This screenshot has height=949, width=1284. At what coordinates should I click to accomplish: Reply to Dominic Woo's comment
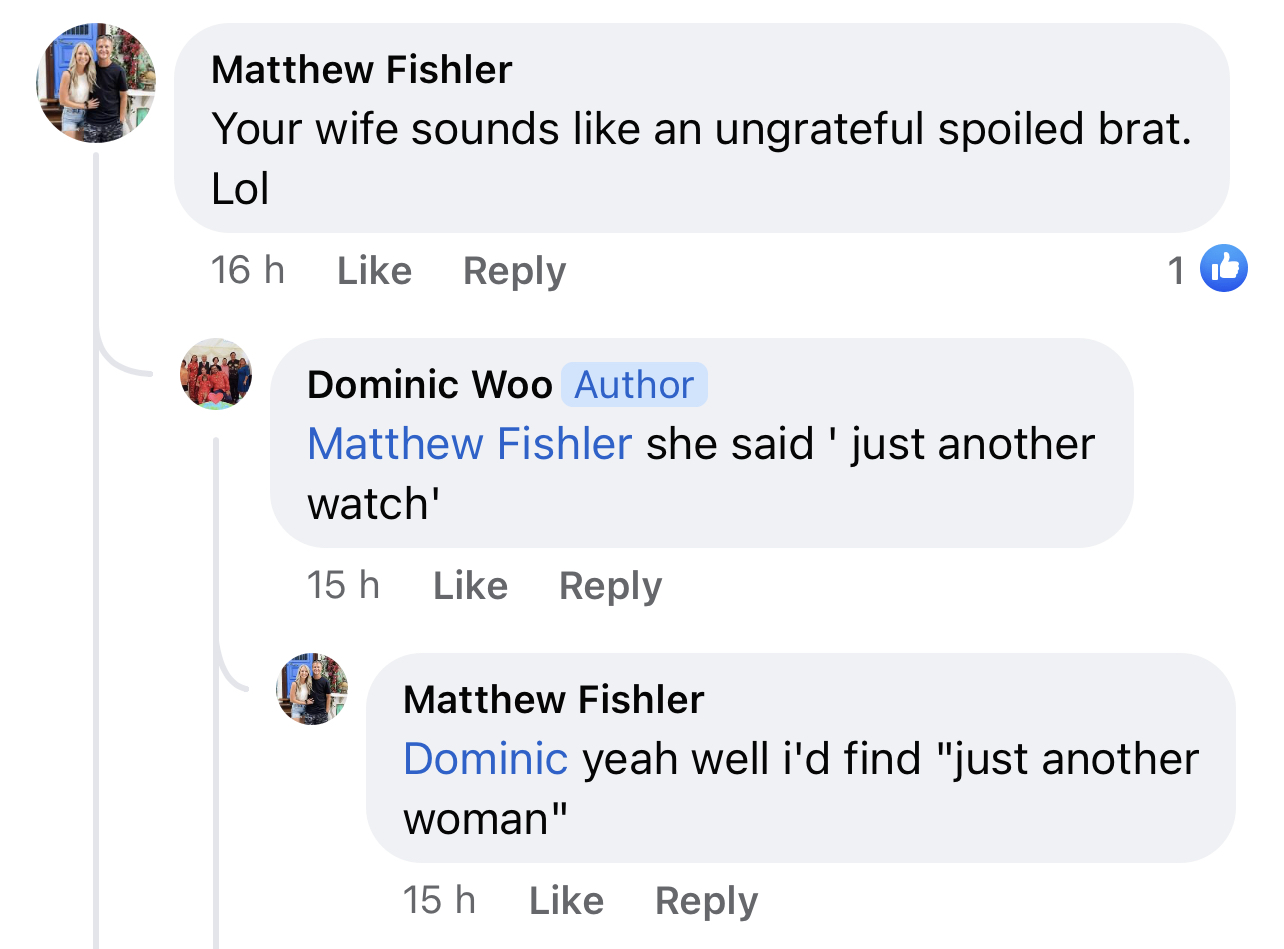tap(610, 586)
